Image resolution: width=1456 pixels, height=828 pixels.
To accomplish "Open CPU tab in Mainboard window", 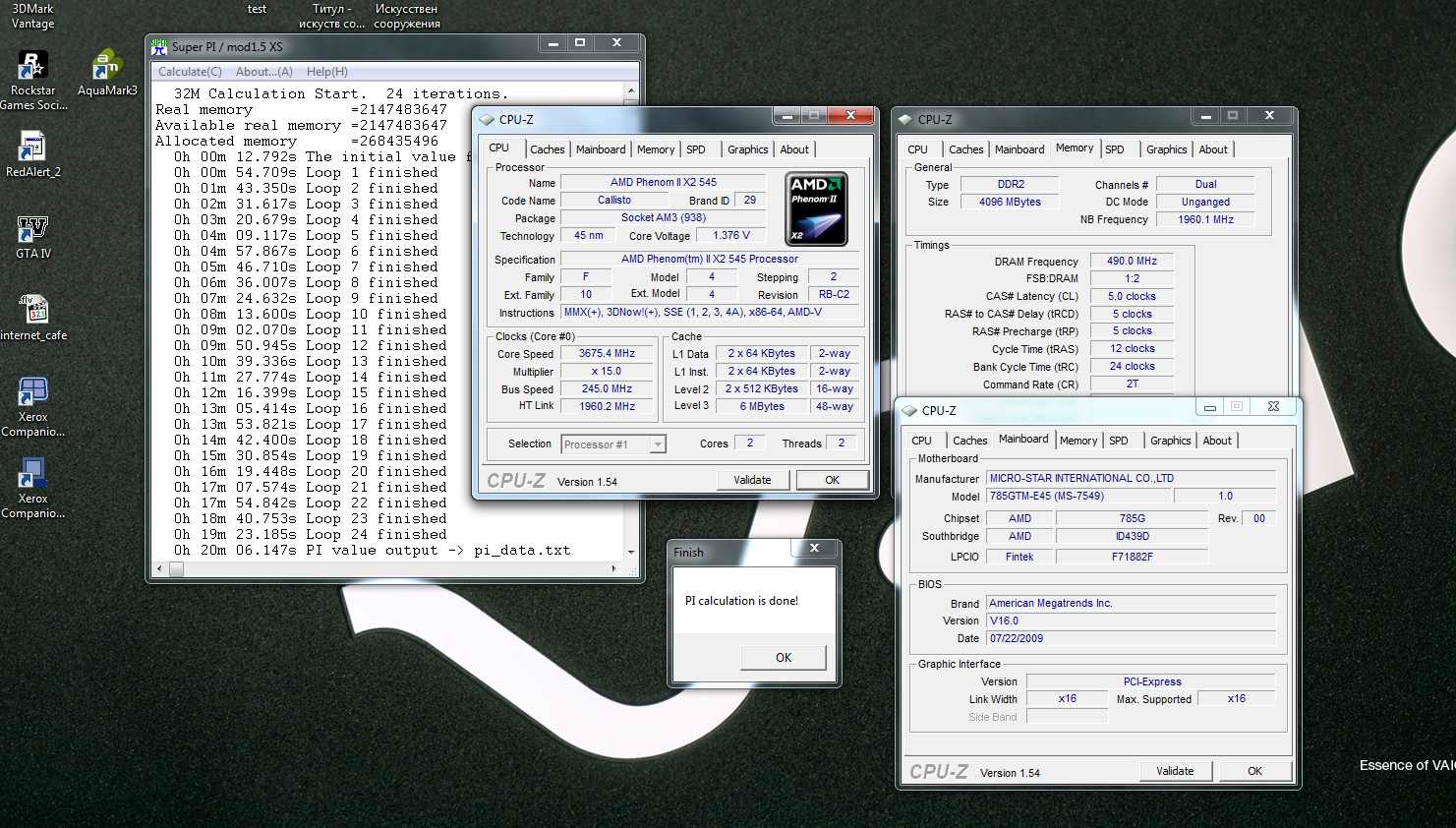I will pyautogui.click(x=921, y=441).
